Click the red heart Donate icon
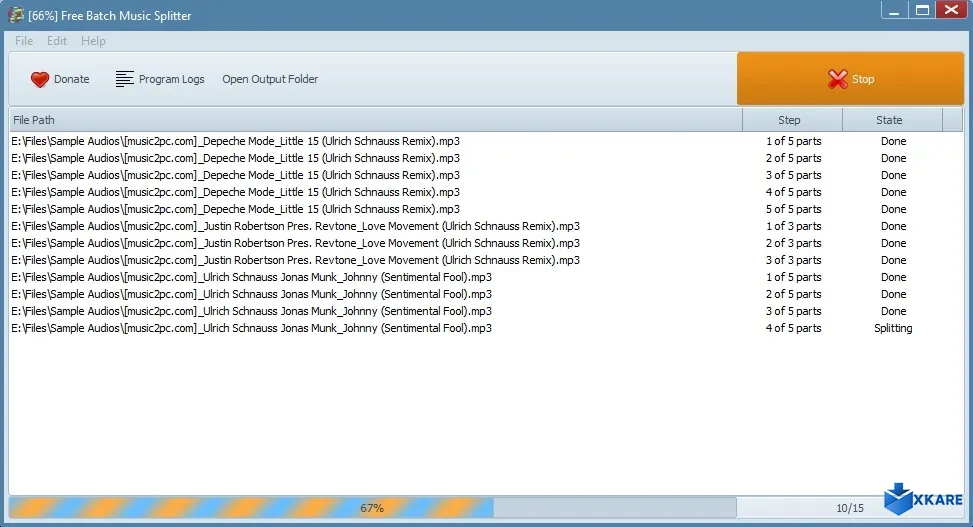973x527 pixels. pyautogui.click(x=40, y=79)
